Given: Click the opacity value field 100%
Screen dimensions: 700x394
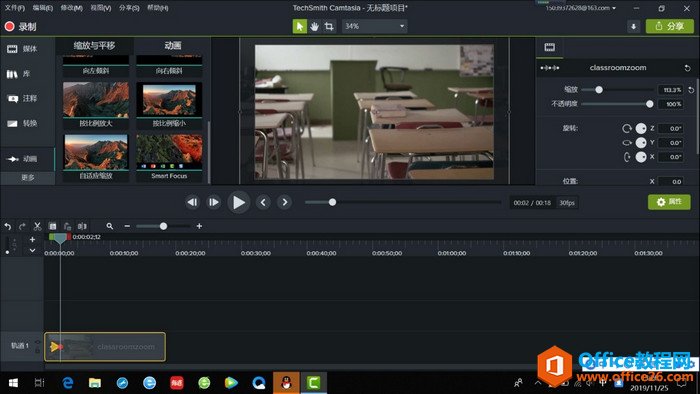Looking at the screenshot, I should (671, 104).
